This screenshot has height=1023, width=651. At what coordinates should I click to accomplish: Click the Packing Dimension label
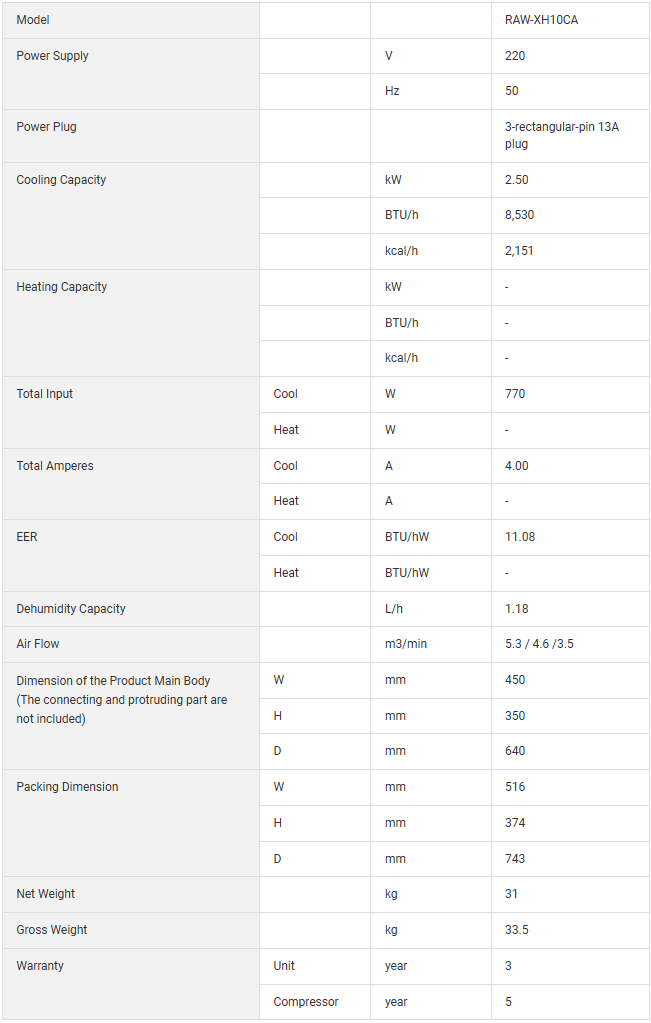(67, 787)
